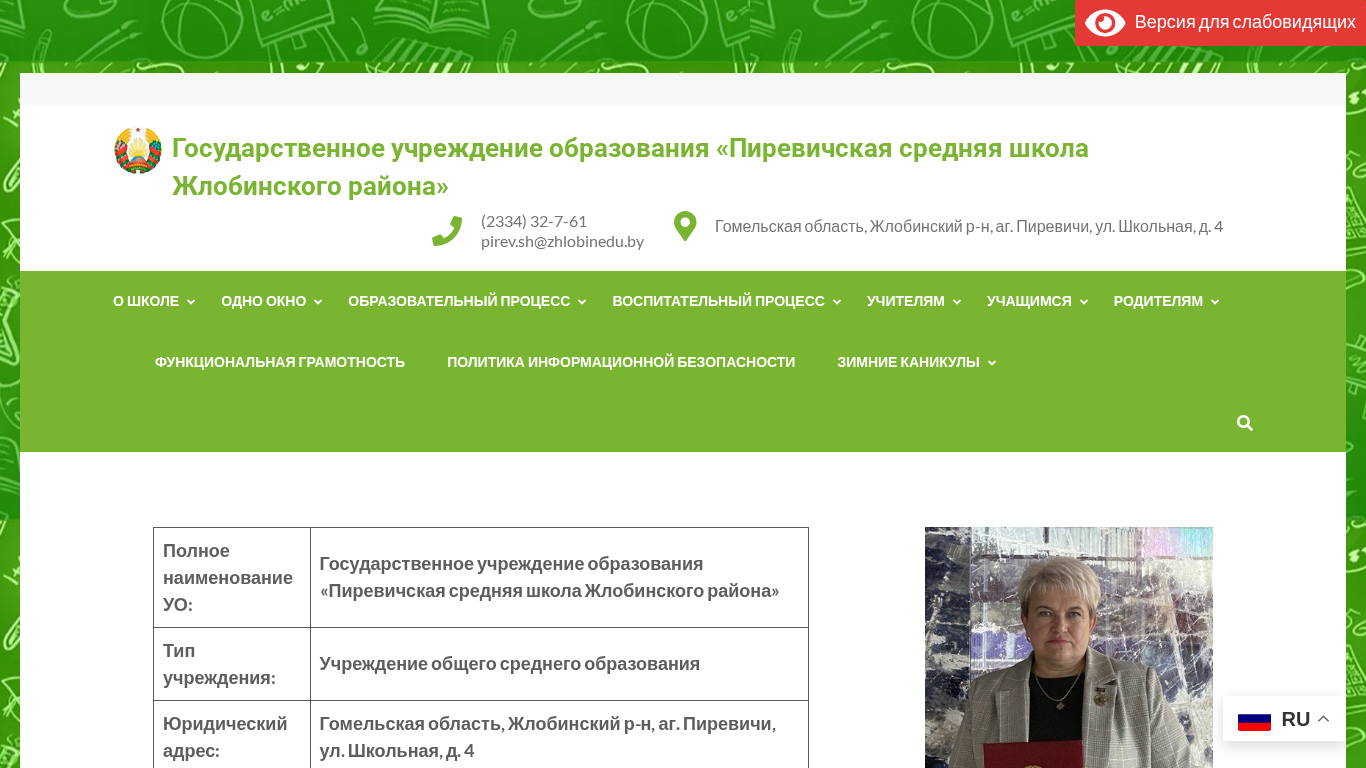Expand the ЗИМНИЕ КАНИКУЛЫ menu chevron
1366x768 pixels.
pyautogui.click(x=992, y=363)
